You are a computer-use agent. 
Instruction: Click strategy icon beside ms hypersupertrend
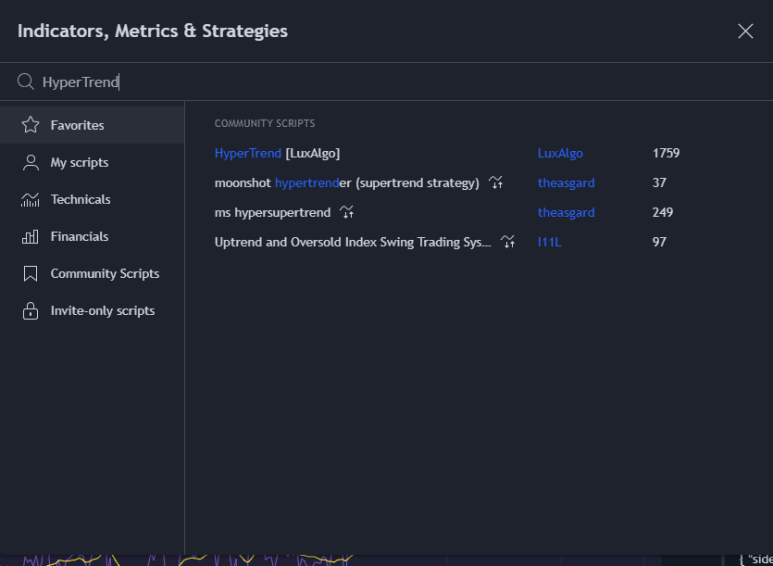pos(347,212)
